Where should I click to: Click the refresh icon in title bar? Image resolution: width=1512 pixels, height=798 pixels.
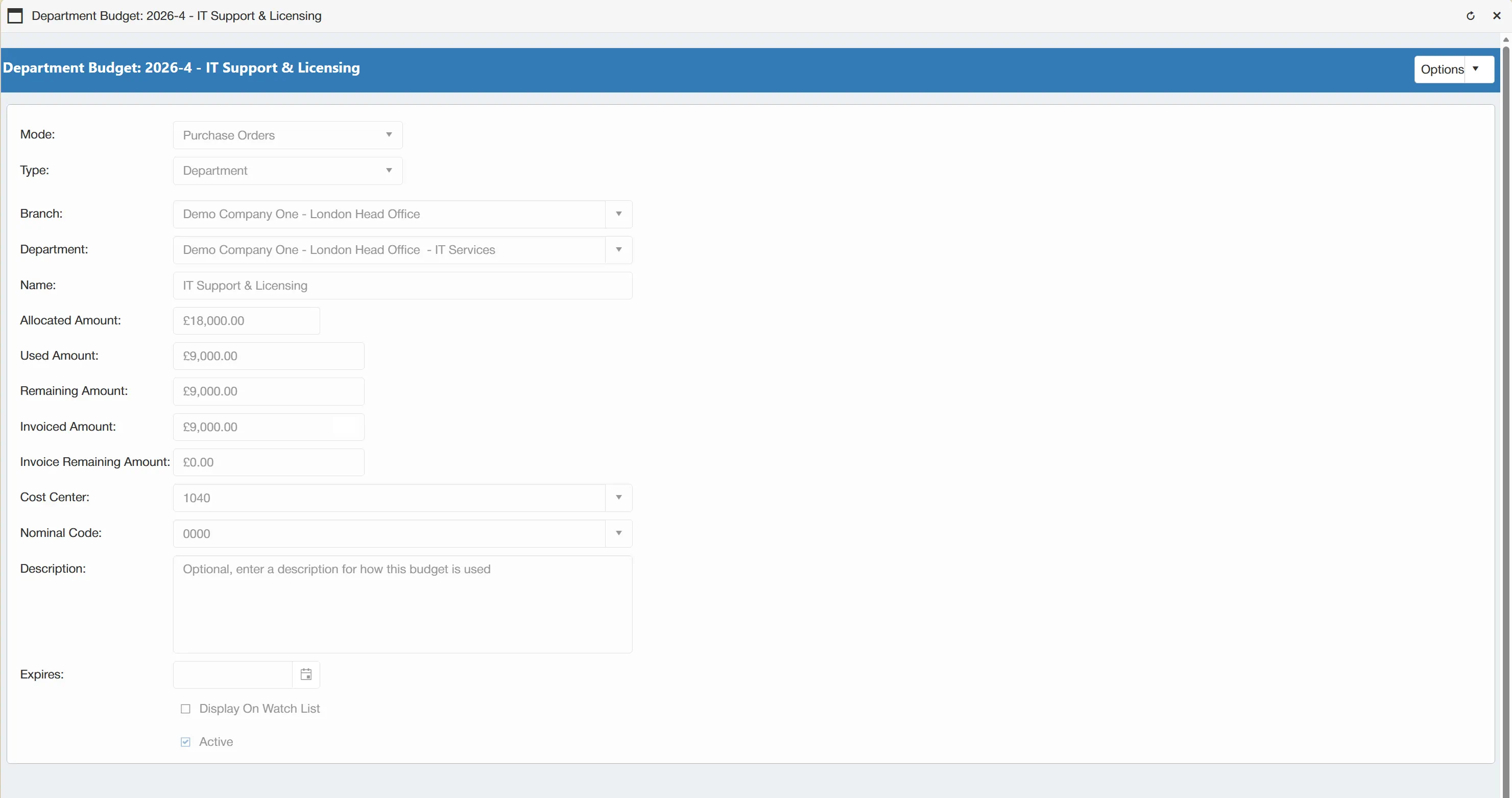1470,16
